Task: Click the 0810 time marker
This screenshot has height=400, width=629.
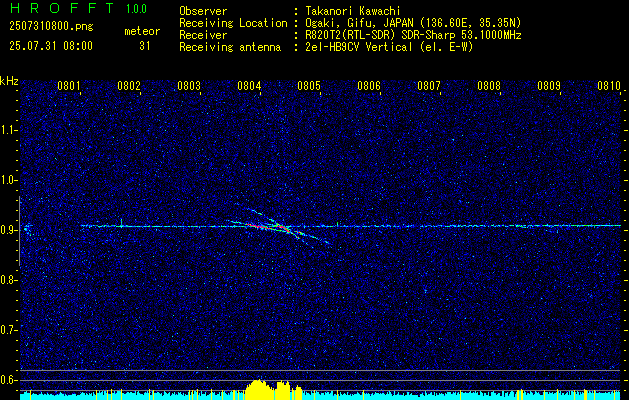Action: coord(609,85)
